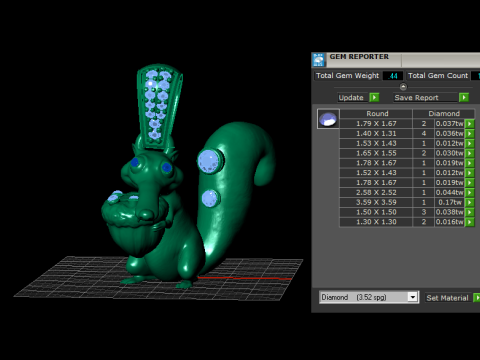This screenshot has width=480, height=360.
Task: Click green arrow for 1.30 X 1.30 row
Action: tap(469, 222)
